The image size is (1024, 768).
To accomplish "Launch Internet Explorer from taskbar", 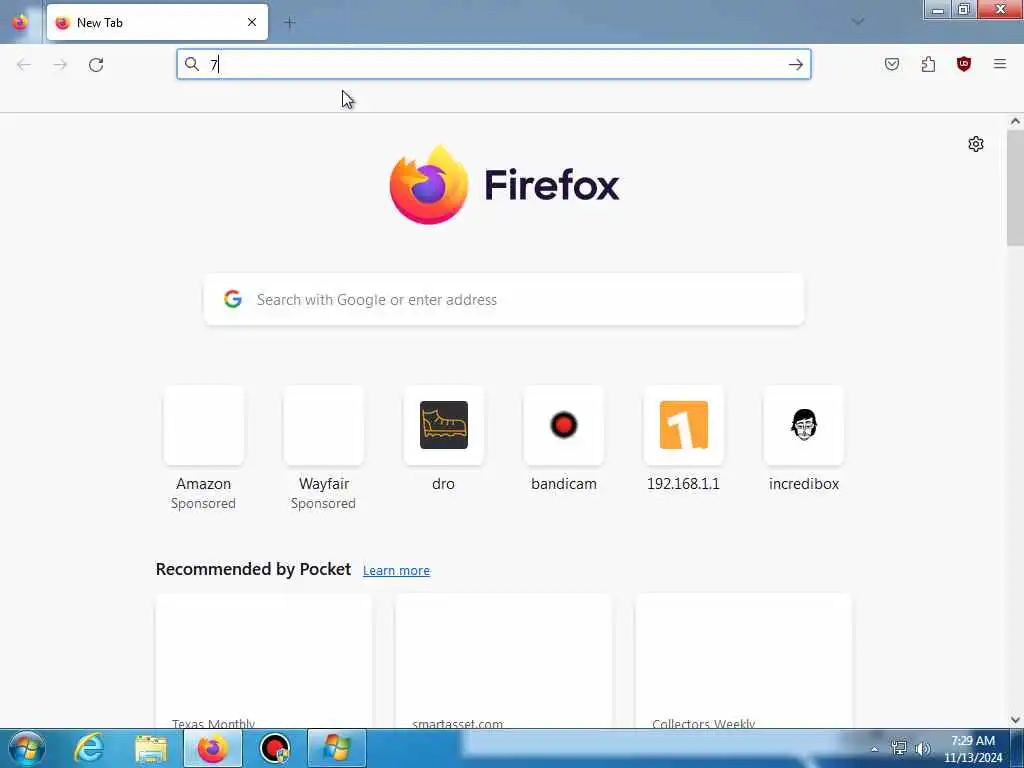I will (x=89, y=748).
